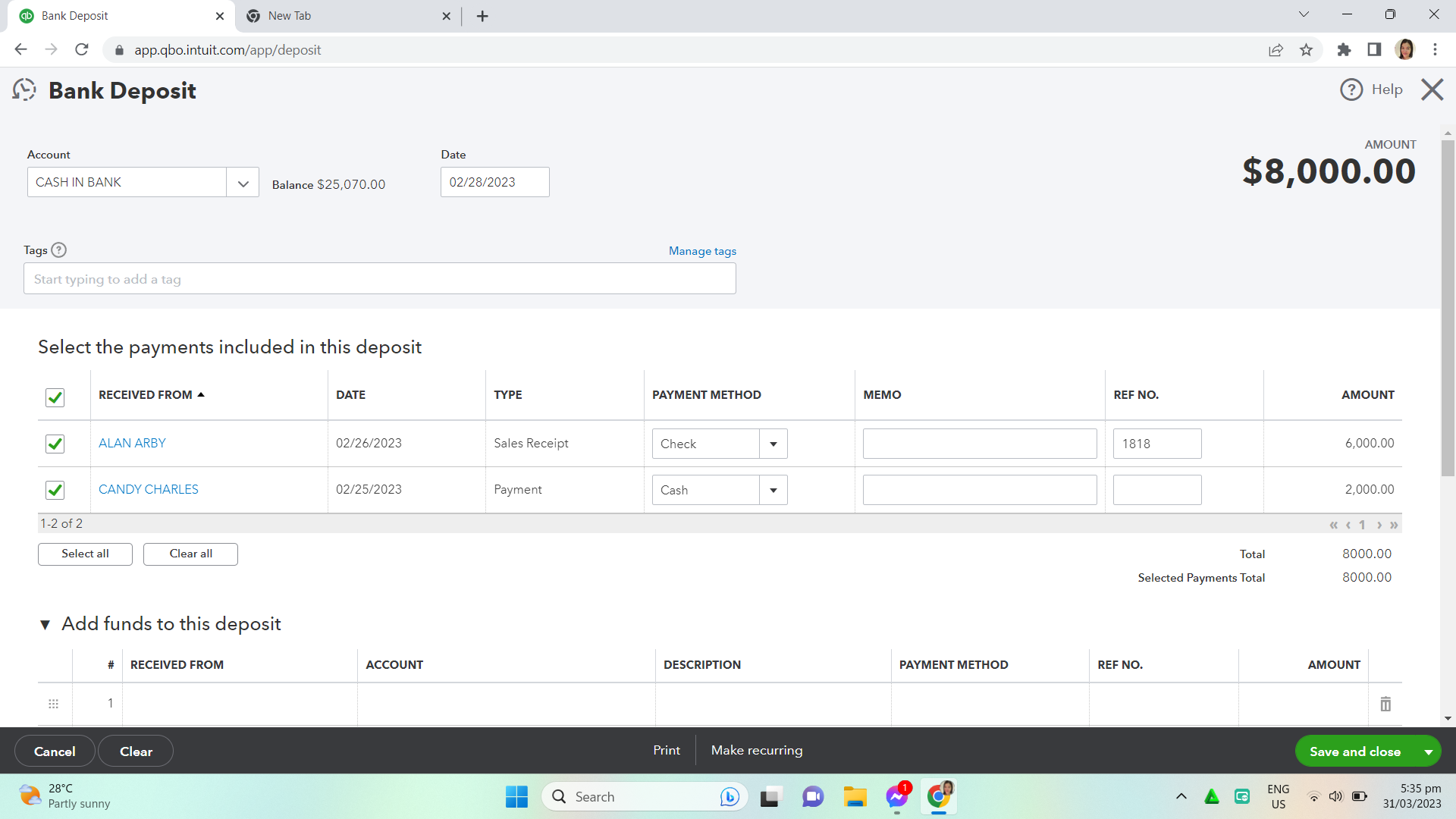Click the Ref No. field containing 1818
The height and width of the screenshot is (819, 1456).
click(x=1157, y=444)
